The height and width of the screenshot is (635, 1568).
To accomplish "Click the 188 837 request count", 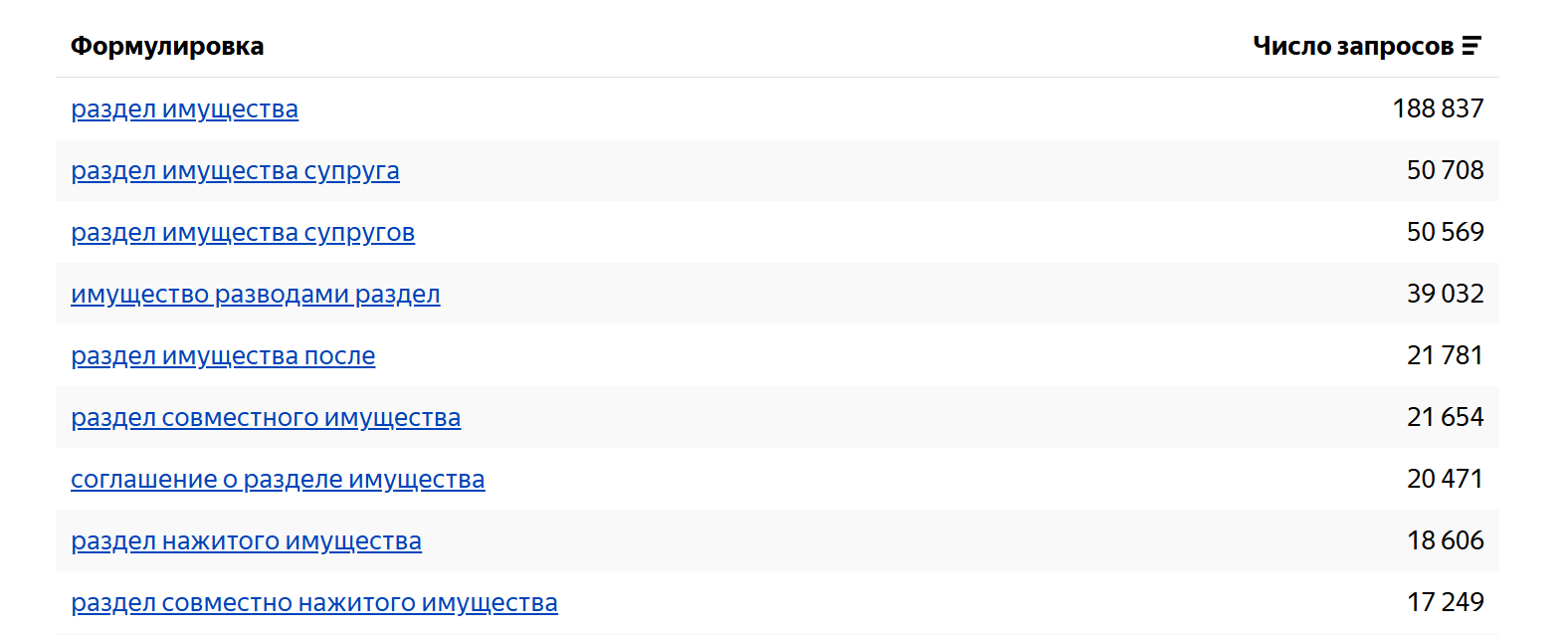I will point(1438,108).
